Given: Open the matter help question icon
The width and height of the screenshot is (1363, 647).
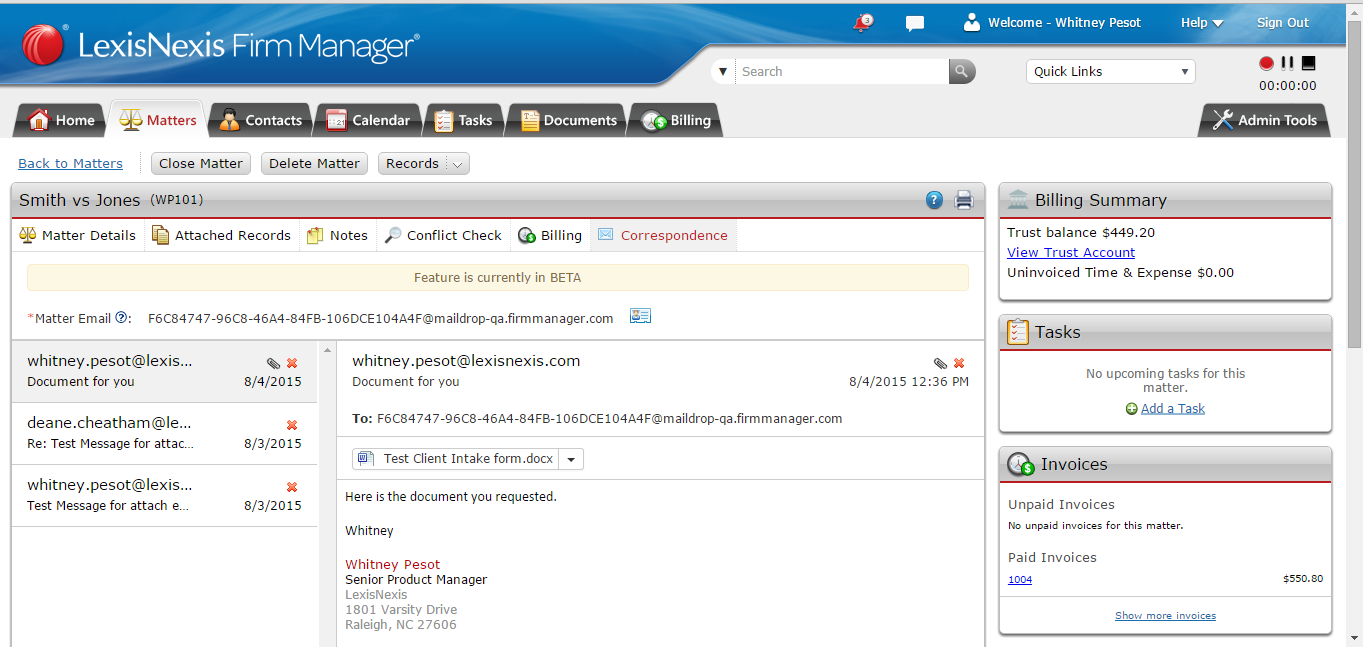Looking at the screenshot, I should tap(934, 200).
